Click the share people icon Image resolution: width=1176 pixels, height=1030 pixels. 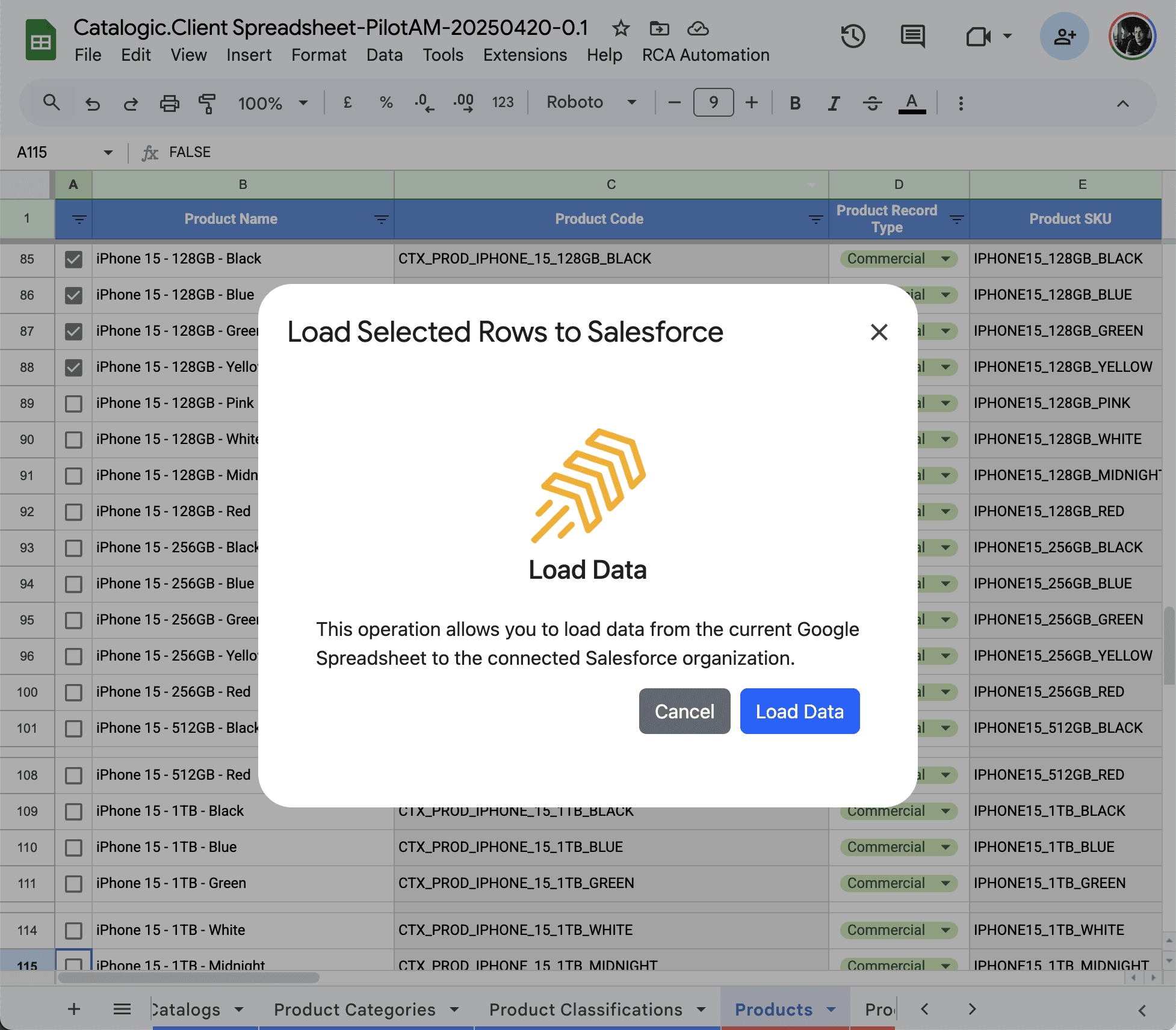click(x=1064, y=37)
